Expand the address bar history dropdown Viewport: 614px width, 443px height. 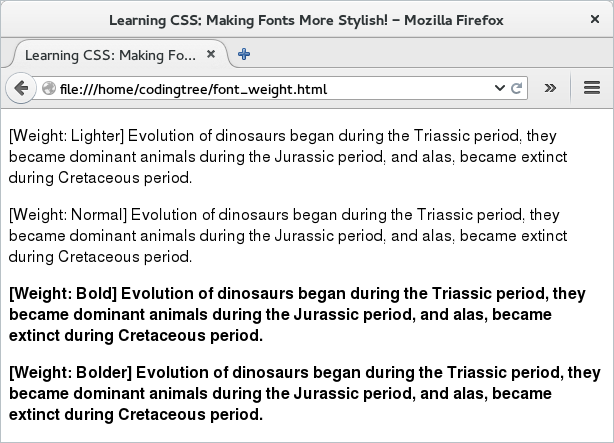[500, 88]
